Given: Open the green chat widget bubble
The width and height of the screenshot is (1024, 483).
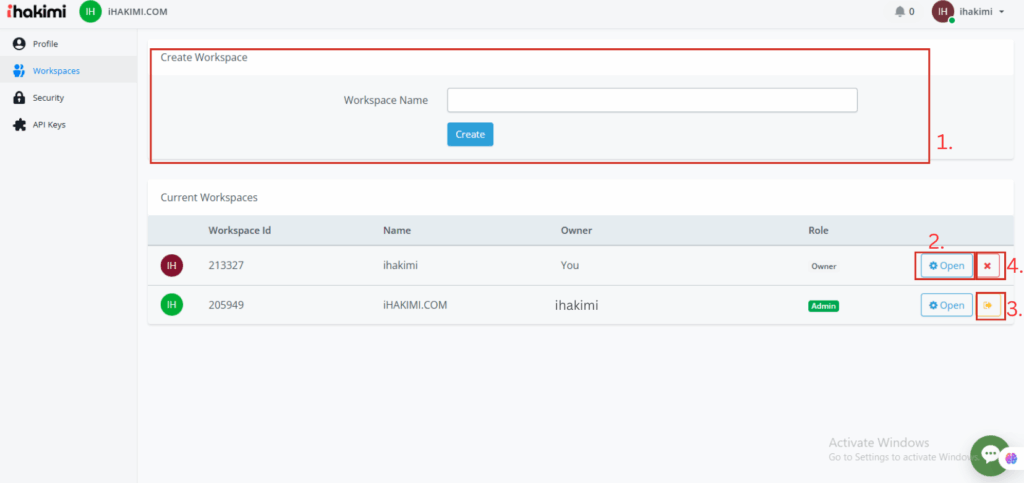Looking at the screenshot, I should pos(990,455).
